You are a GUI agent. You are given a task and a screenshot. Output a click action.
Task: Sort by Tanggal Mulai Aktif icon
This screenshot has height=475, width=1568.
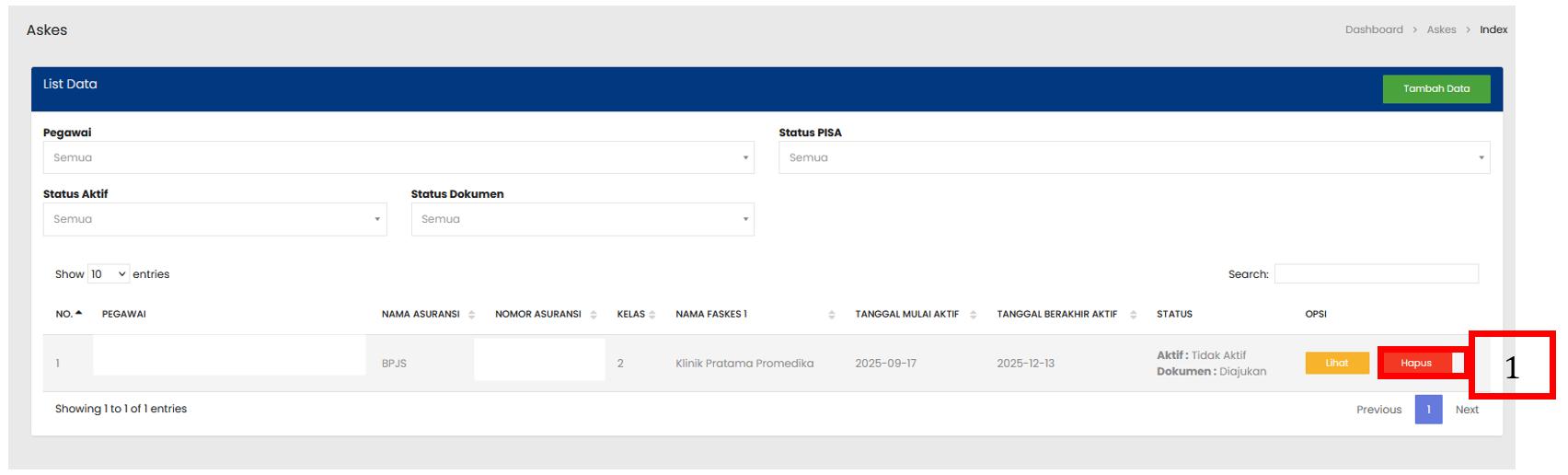pos(973,315)
